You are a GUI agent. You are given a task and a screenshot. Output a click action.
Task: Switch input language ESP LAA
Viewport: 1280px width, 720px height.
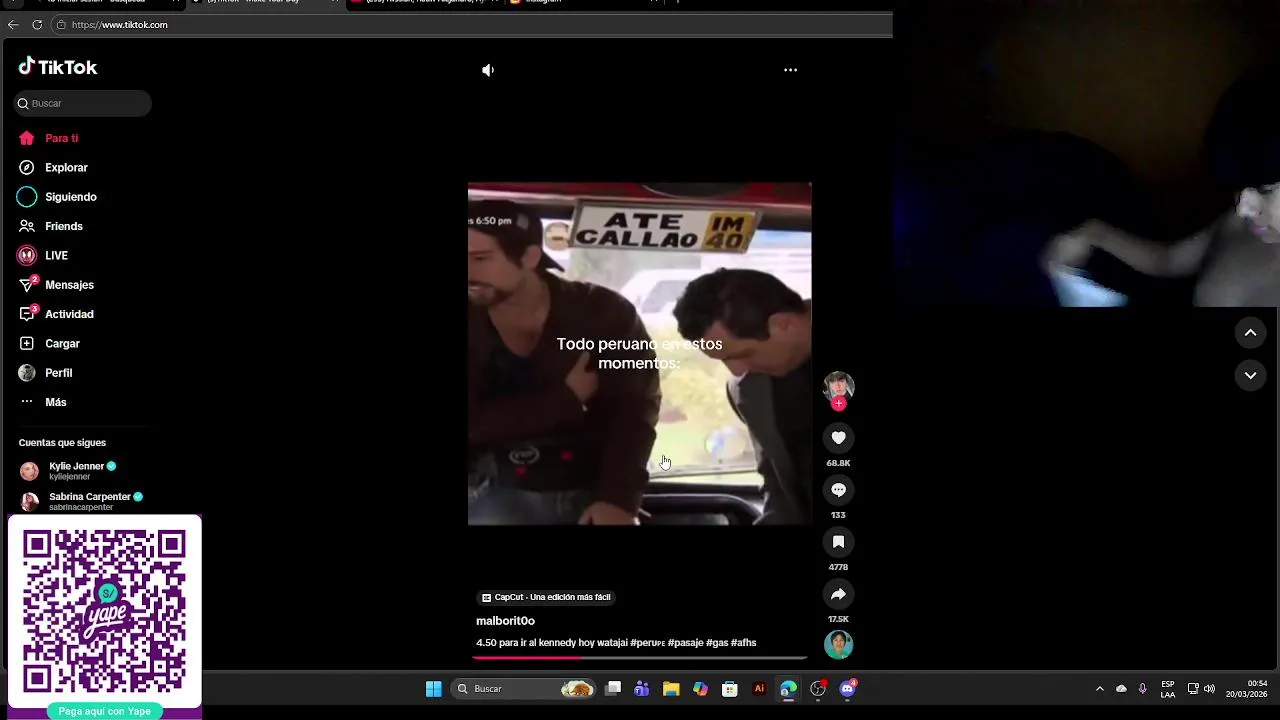click(x=1167, y=689)
